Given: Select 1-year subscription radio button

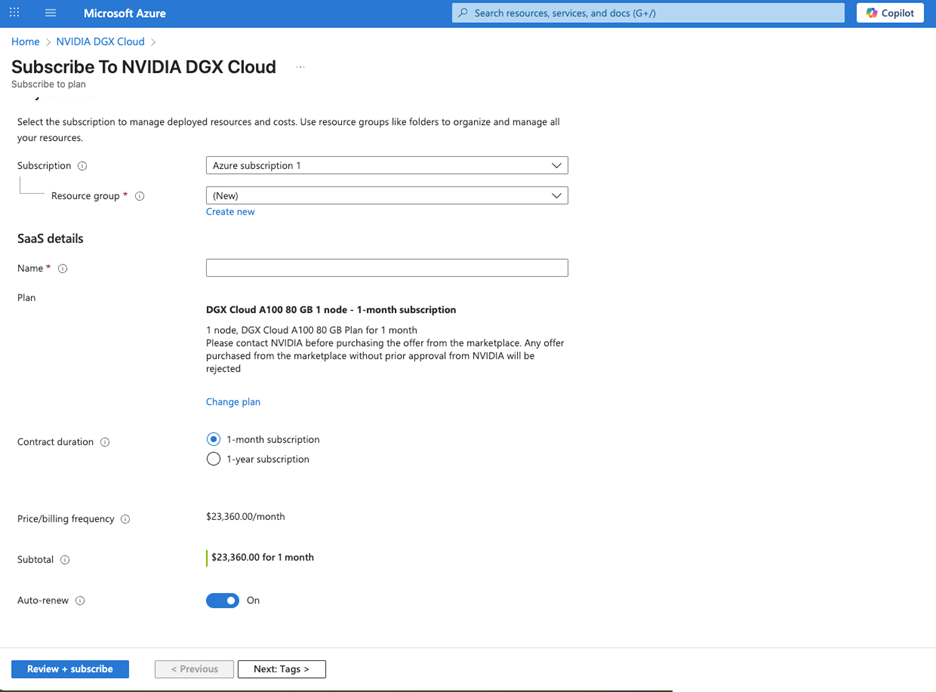Looking at the screenshot, I should [213, 459].
